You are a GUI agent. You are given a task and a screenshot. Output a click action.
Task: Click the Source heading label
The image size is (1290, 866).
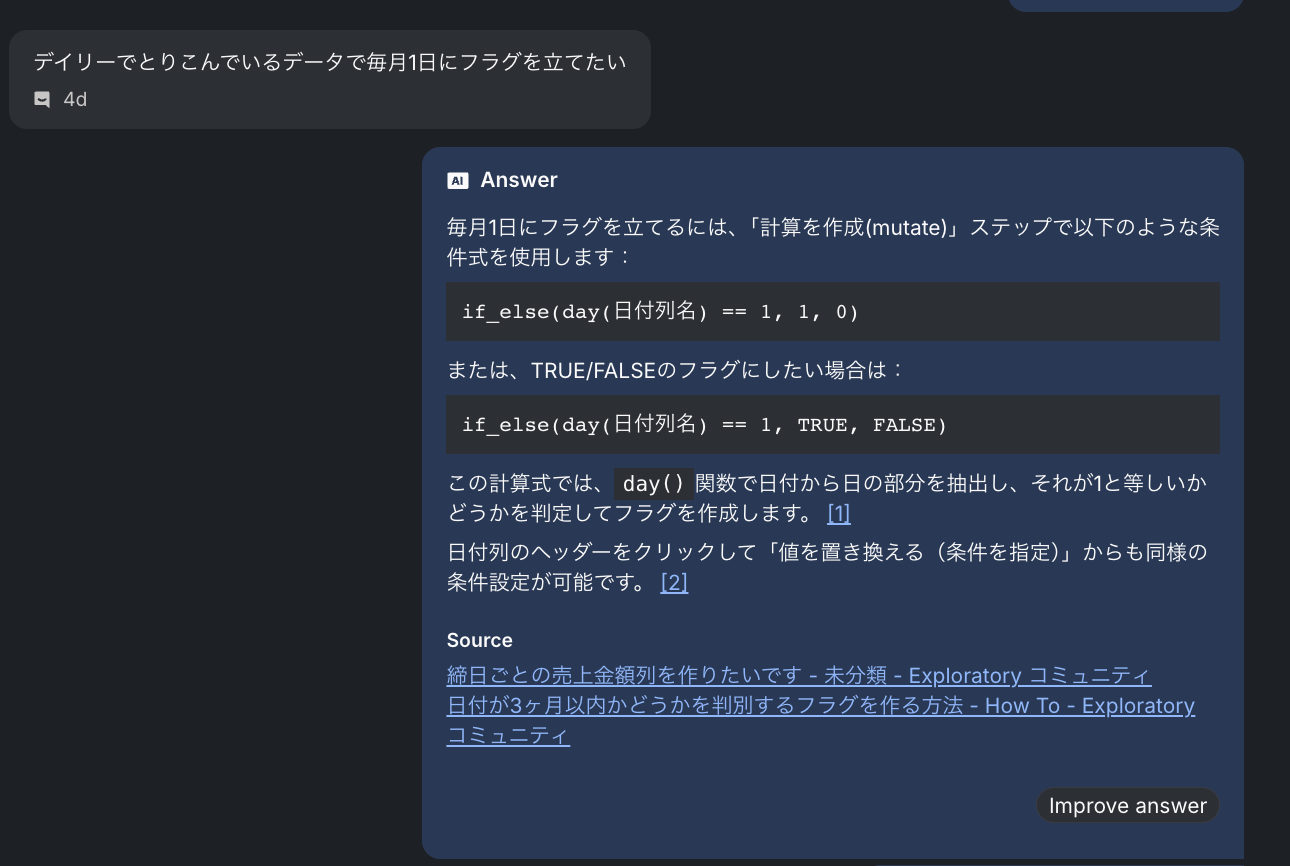point(479,640)
